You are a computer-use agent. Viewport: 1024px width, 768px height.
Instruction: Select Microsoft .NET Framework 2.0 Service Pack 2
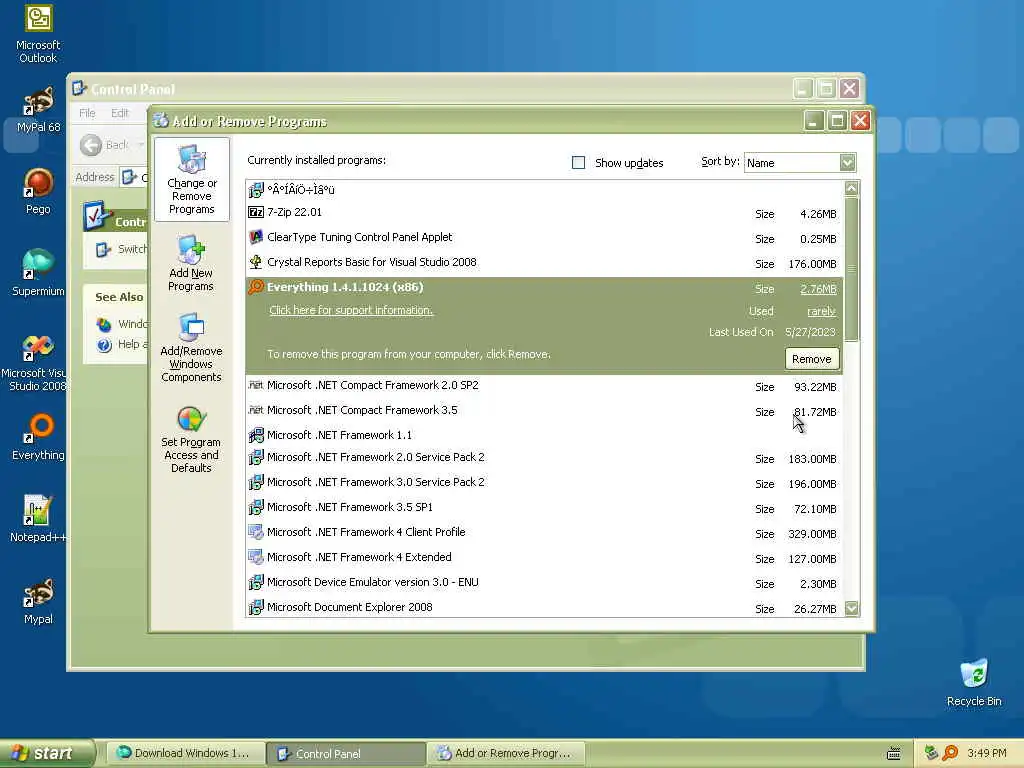click(x=543, y=458)
